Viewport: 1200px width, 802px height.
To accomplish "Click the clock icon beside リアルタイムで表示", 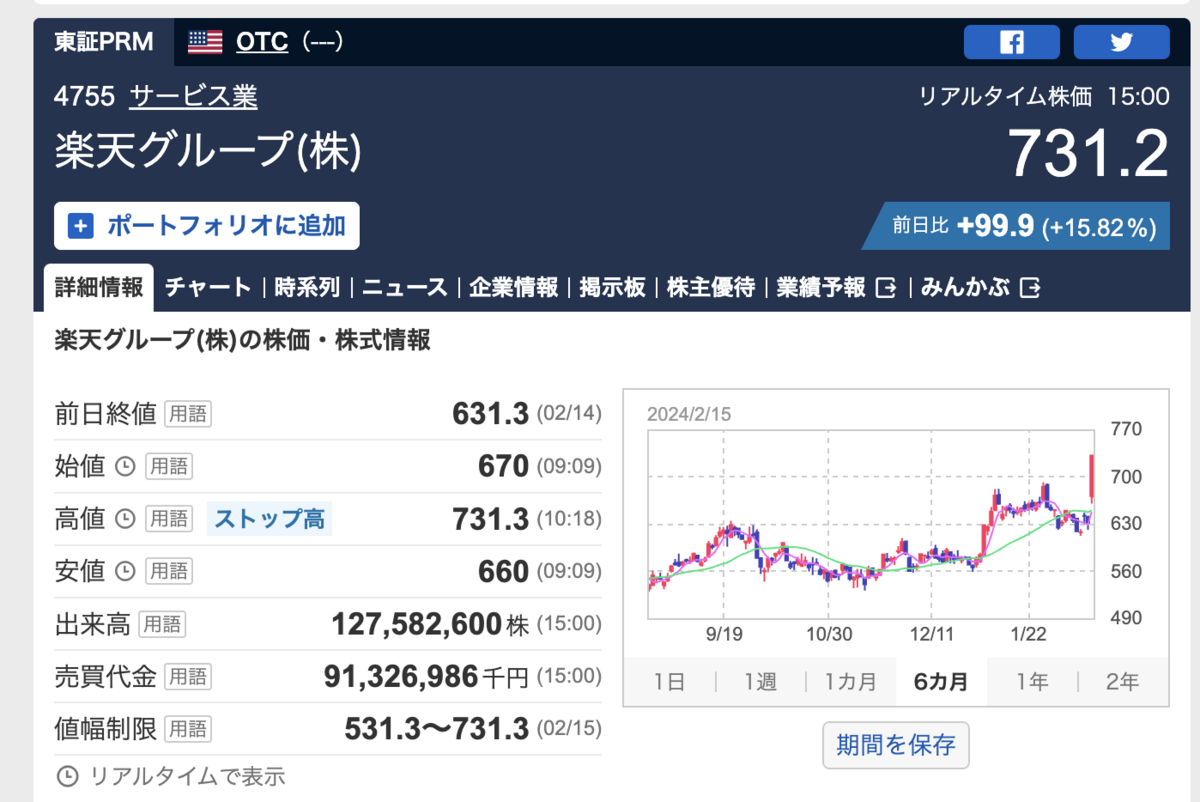I will point(68,776).
